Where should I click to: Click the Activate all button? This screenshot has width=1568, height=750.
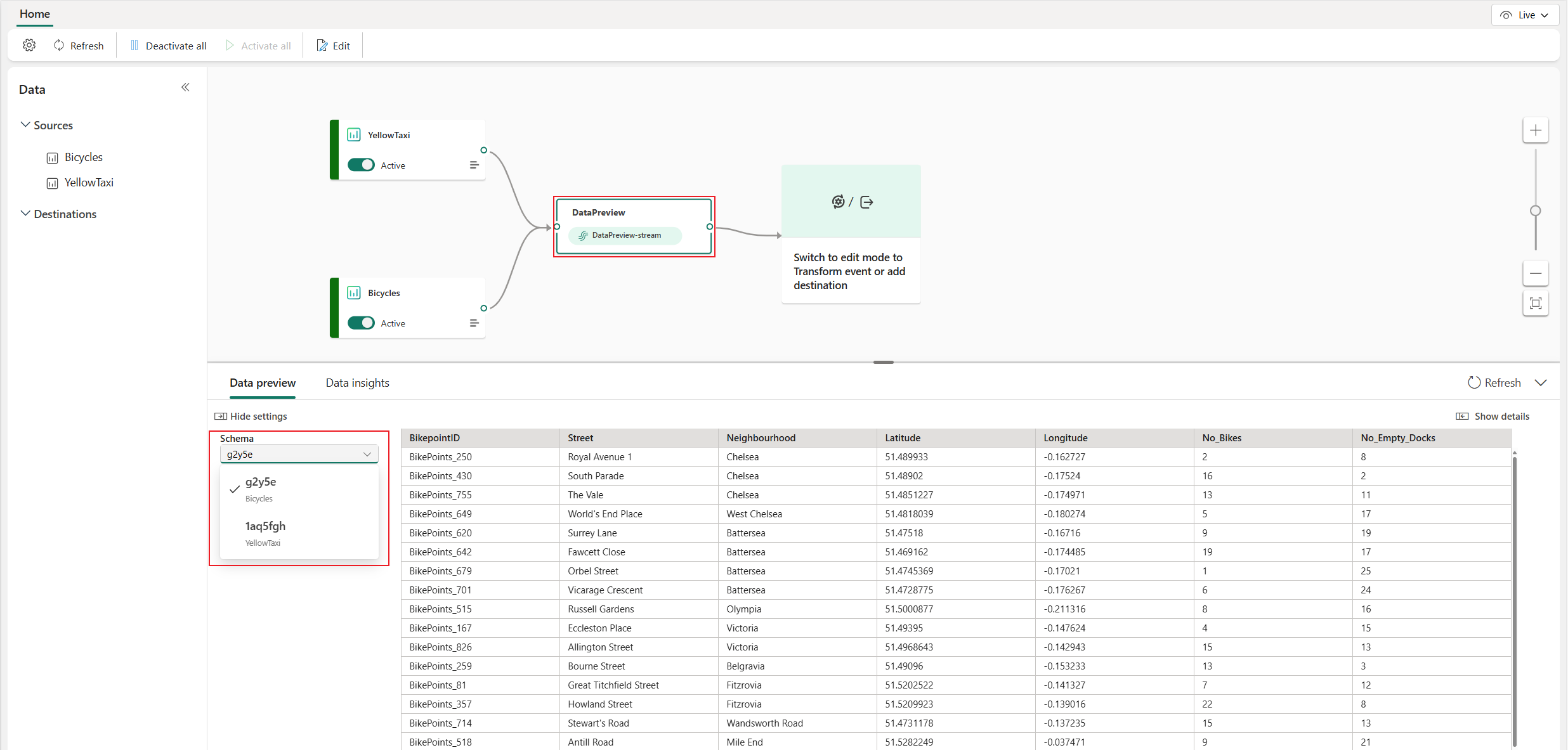click(x=258, y=46)
